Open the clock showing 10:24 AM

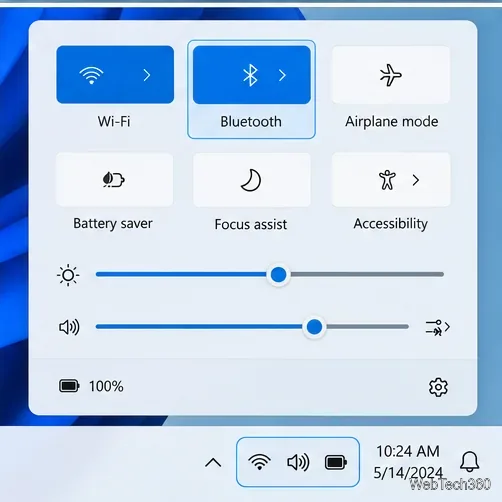[408, 451]
